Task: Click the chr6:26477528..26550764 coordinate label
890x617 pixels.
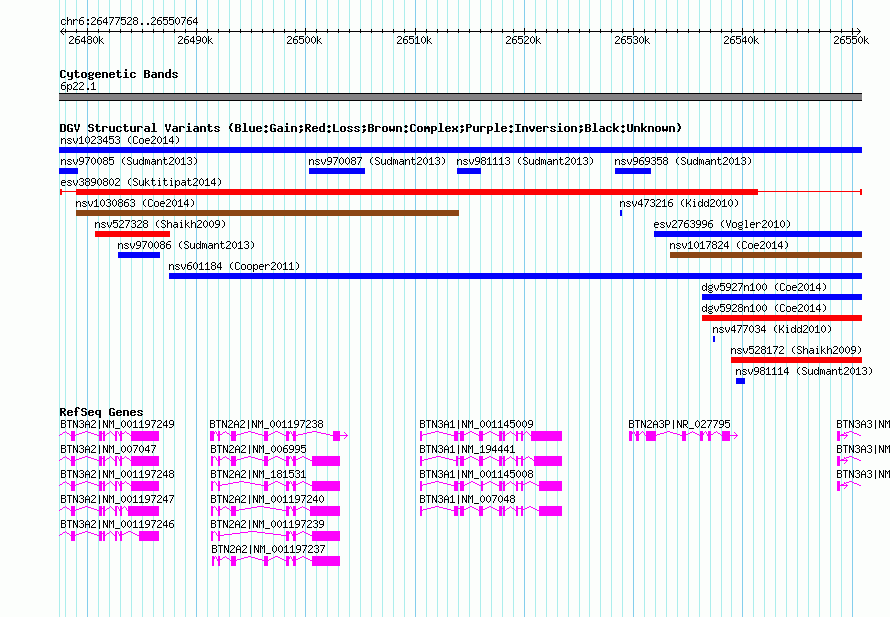Action: pos(129,21)
